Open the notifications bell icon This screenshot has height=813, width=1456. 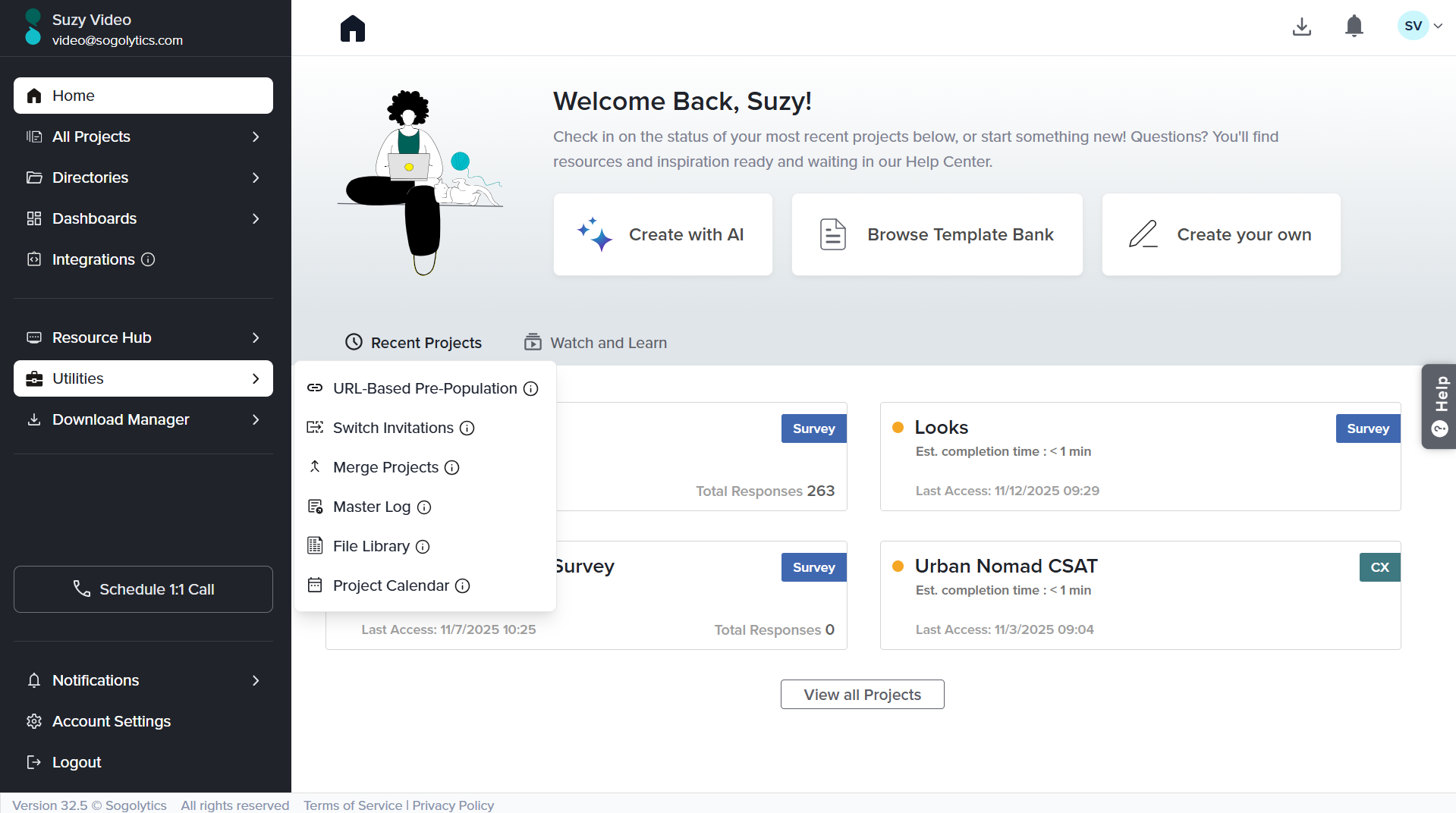tap(1354, 27)
